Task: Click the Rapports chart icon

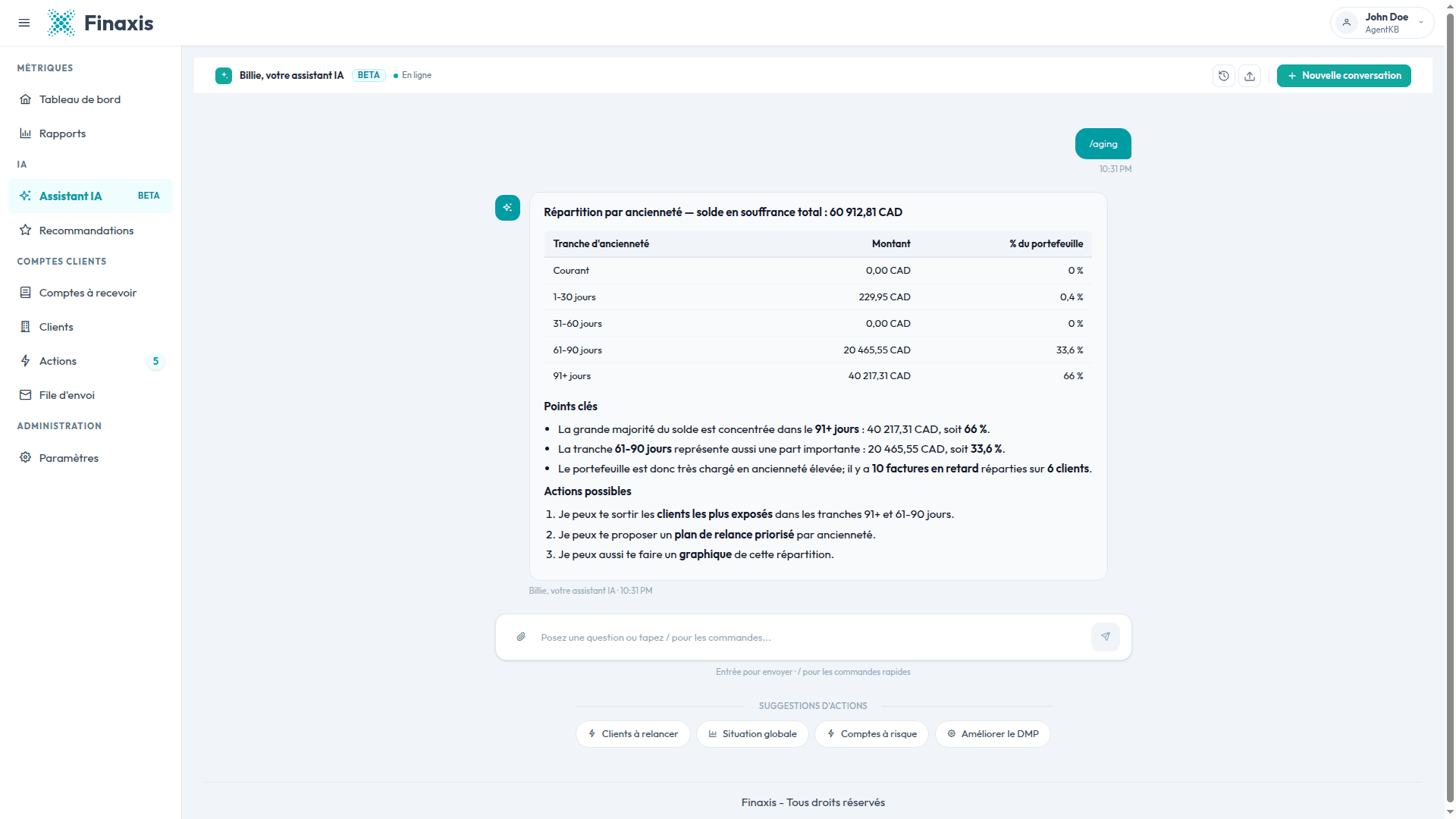Action: click(x=26, y=133)
